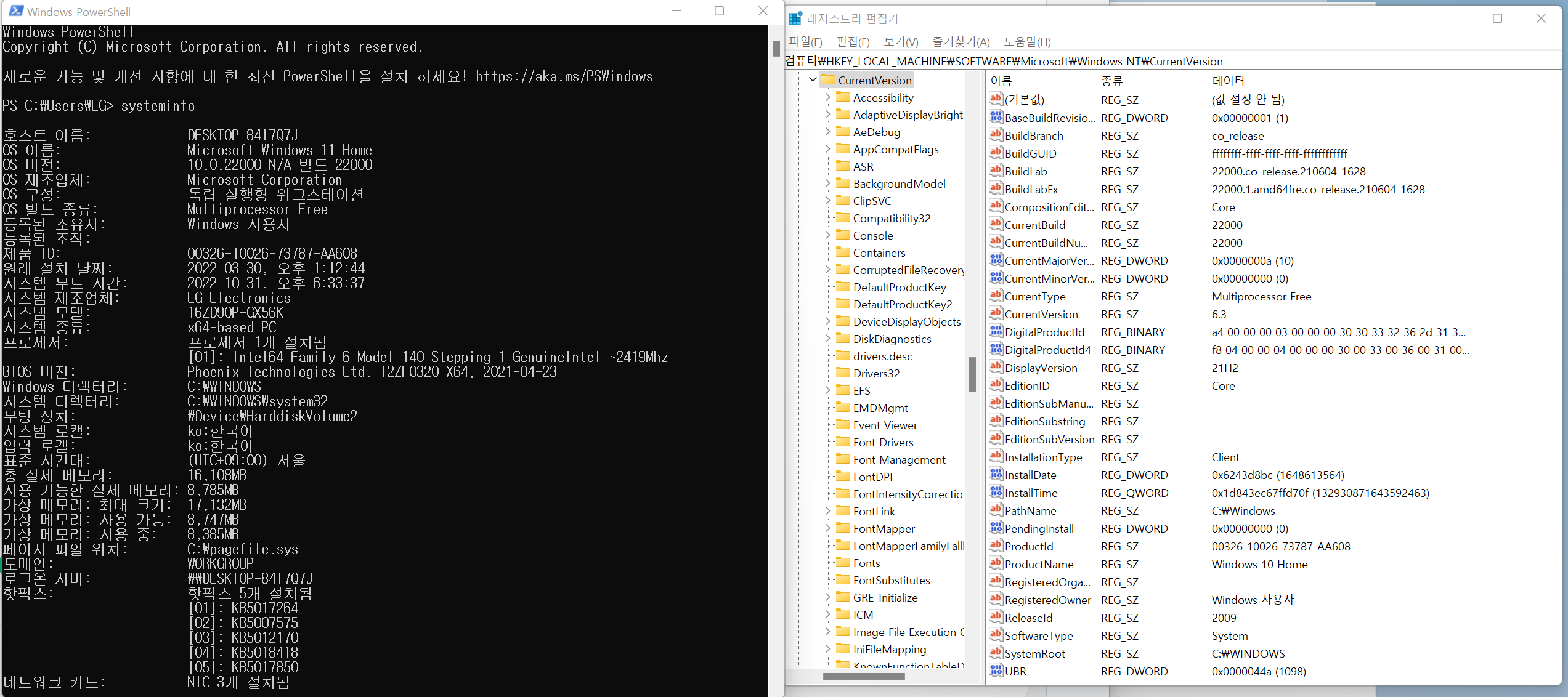The image size is (1568, 697).
Task: Click the 'systeminfo' command text
Action: click(x=158, y=106)
